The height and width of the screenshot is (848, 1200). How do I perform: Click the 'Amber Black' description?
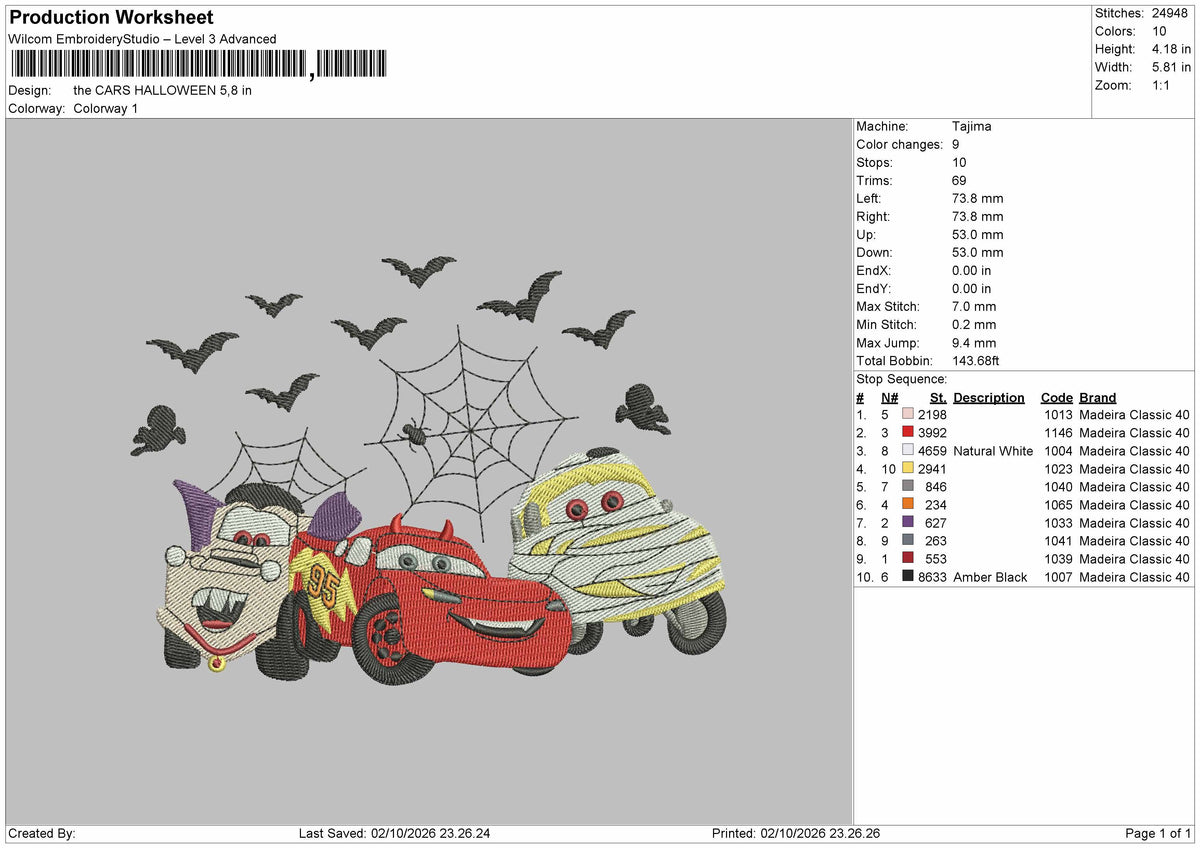click(990, 577)
